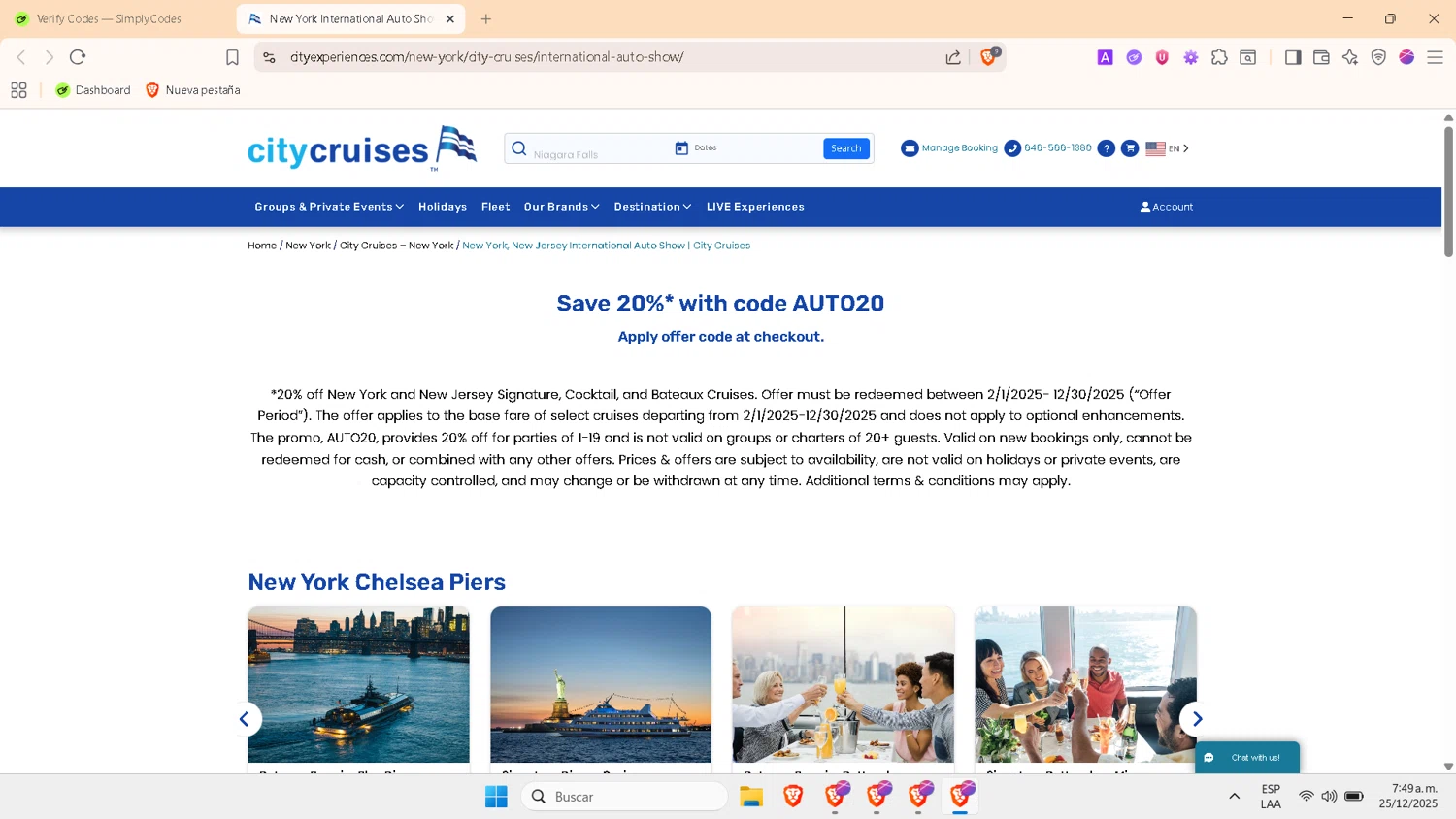This screenshot has width=1456, height=819.
Task: Click the share page icon in address bar
Action: (x=953, y=57)
